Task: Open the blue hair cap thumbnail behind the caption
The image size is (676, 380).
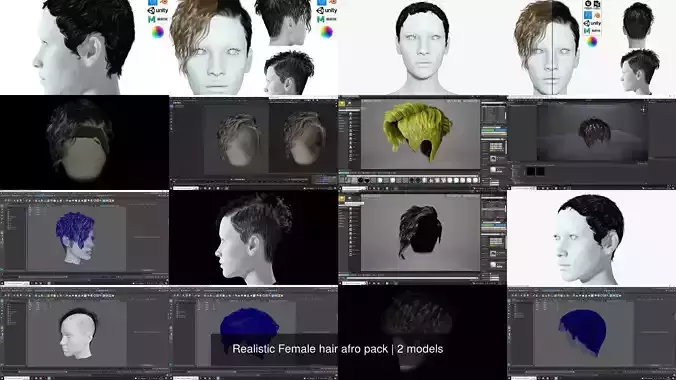Action: coord(254,333)
